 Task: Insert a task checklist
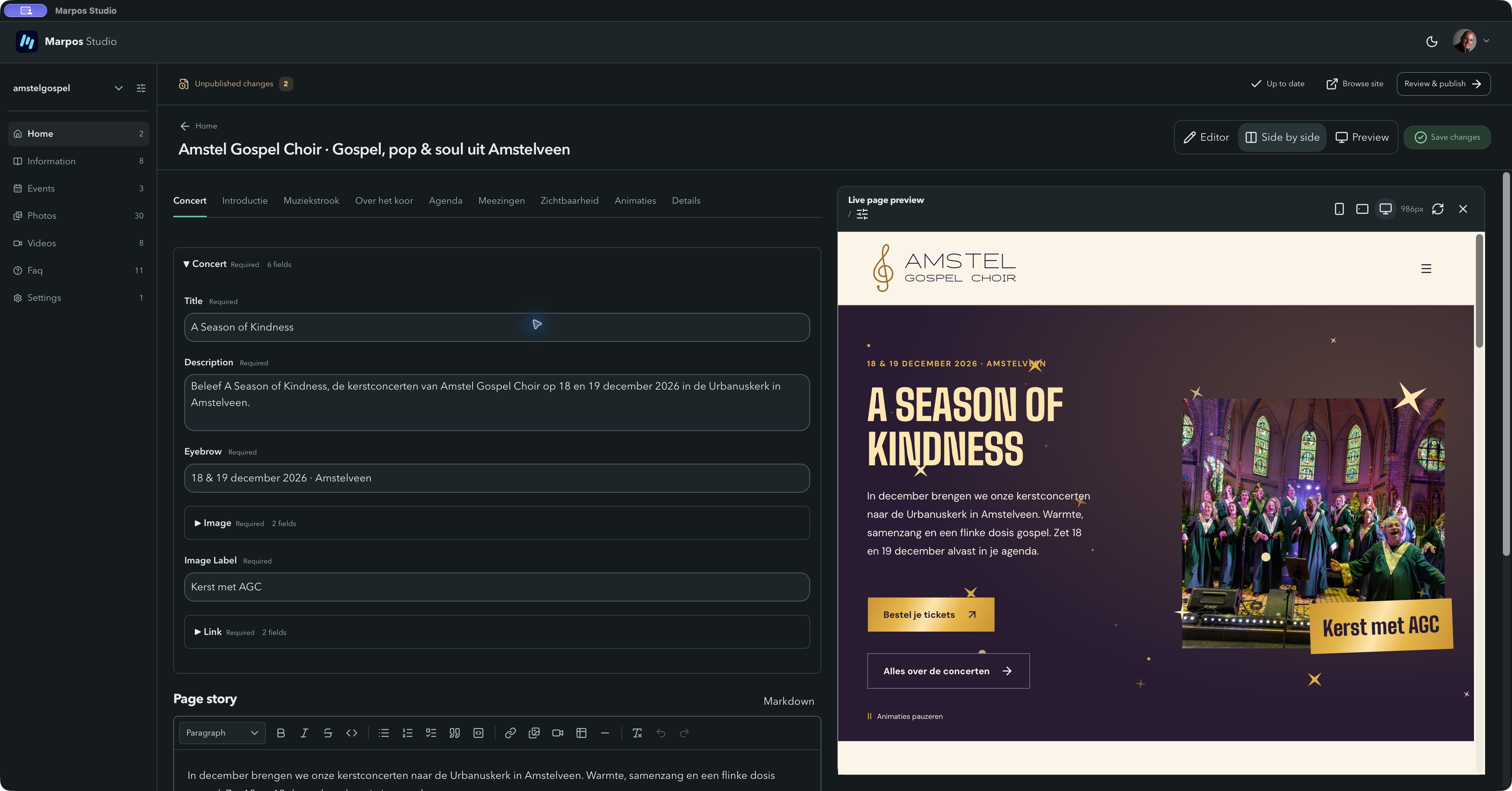pos(431,733)
